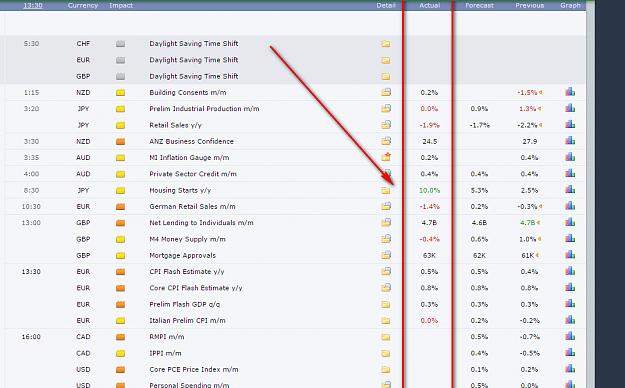Open detail folder for CHF Daylight Saving
The image size is (625, 388).
click(x=385, y=43)
